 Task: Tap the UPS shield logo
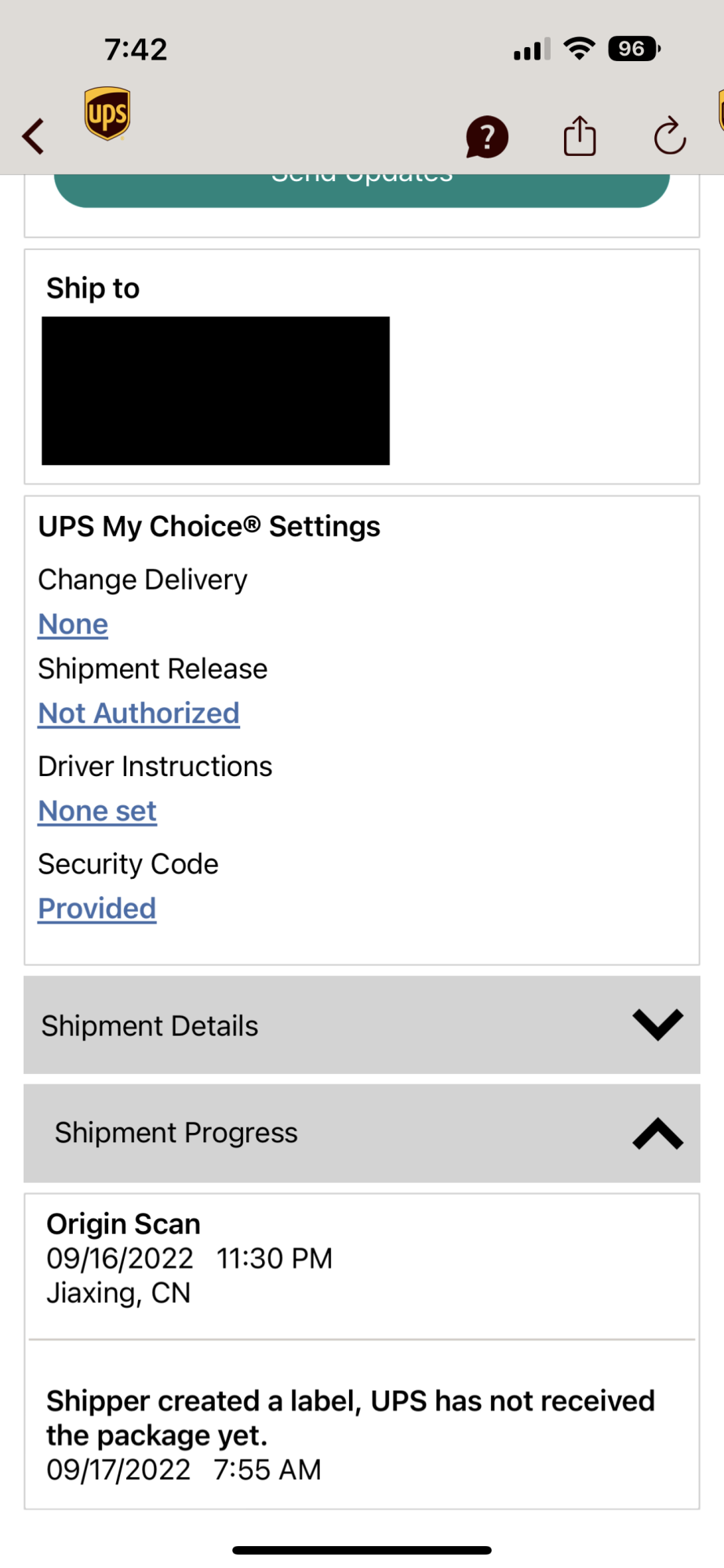click(107, 114)
